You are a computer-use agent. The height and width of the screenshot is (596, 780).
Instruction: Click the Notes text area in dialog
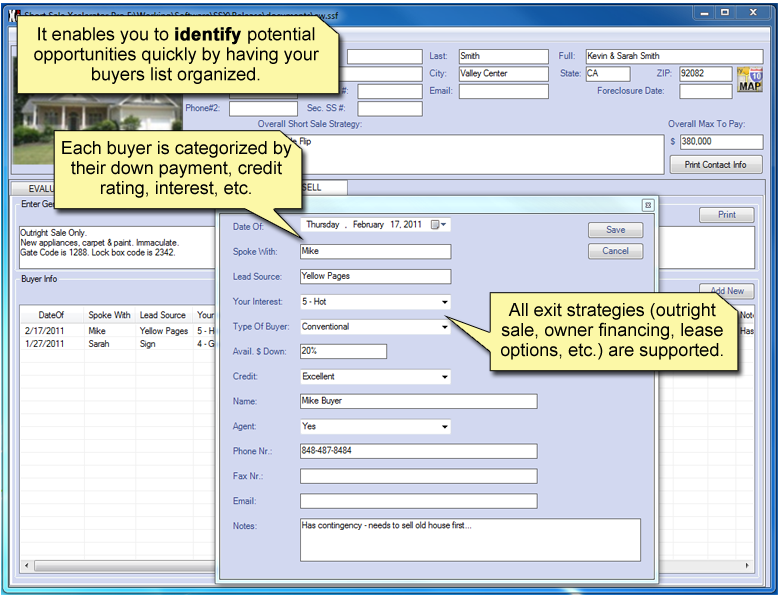click(x=470, y=540)
